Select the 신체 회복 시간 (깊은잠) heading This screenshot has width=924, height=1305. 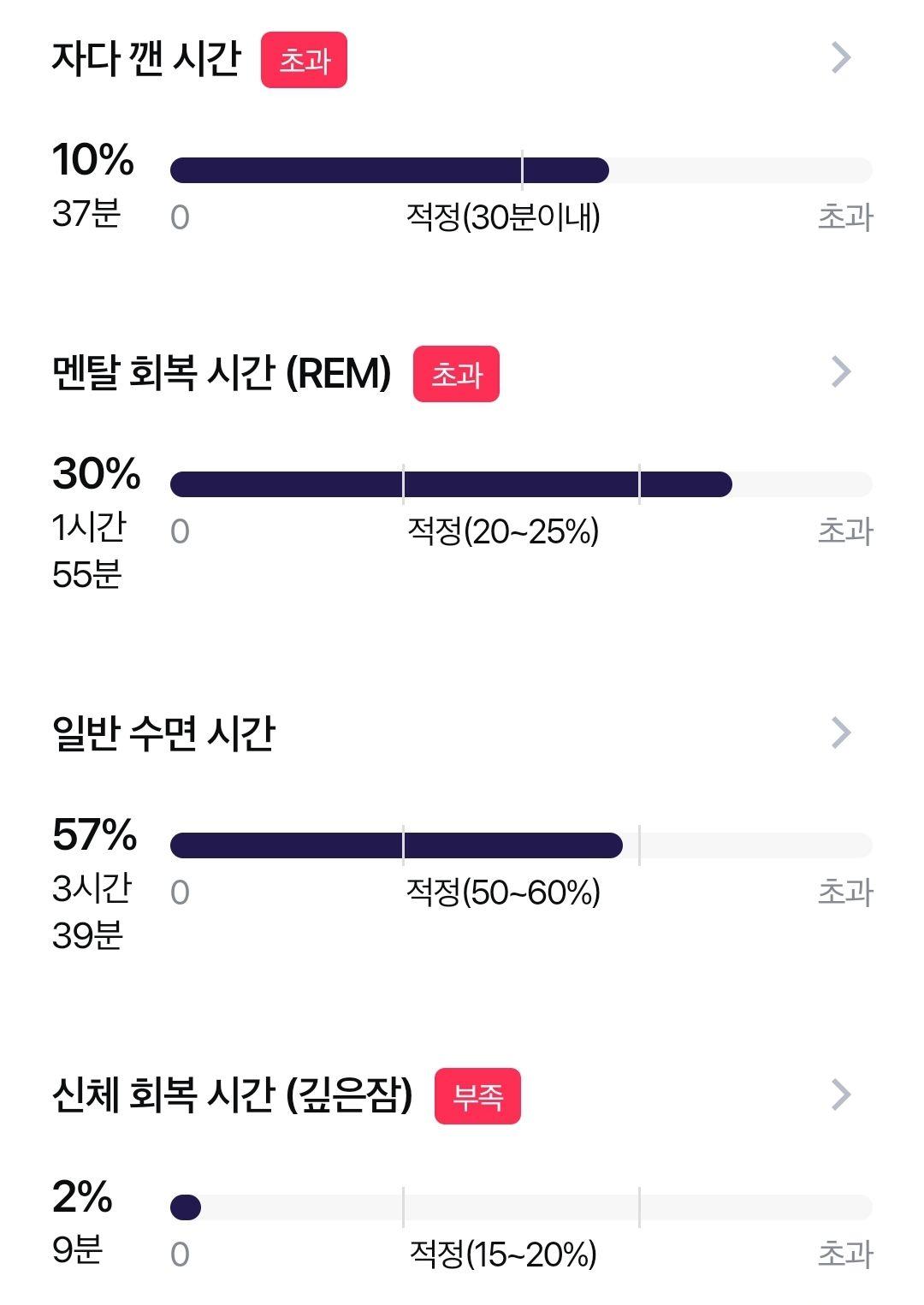[x=233, y=1095]
